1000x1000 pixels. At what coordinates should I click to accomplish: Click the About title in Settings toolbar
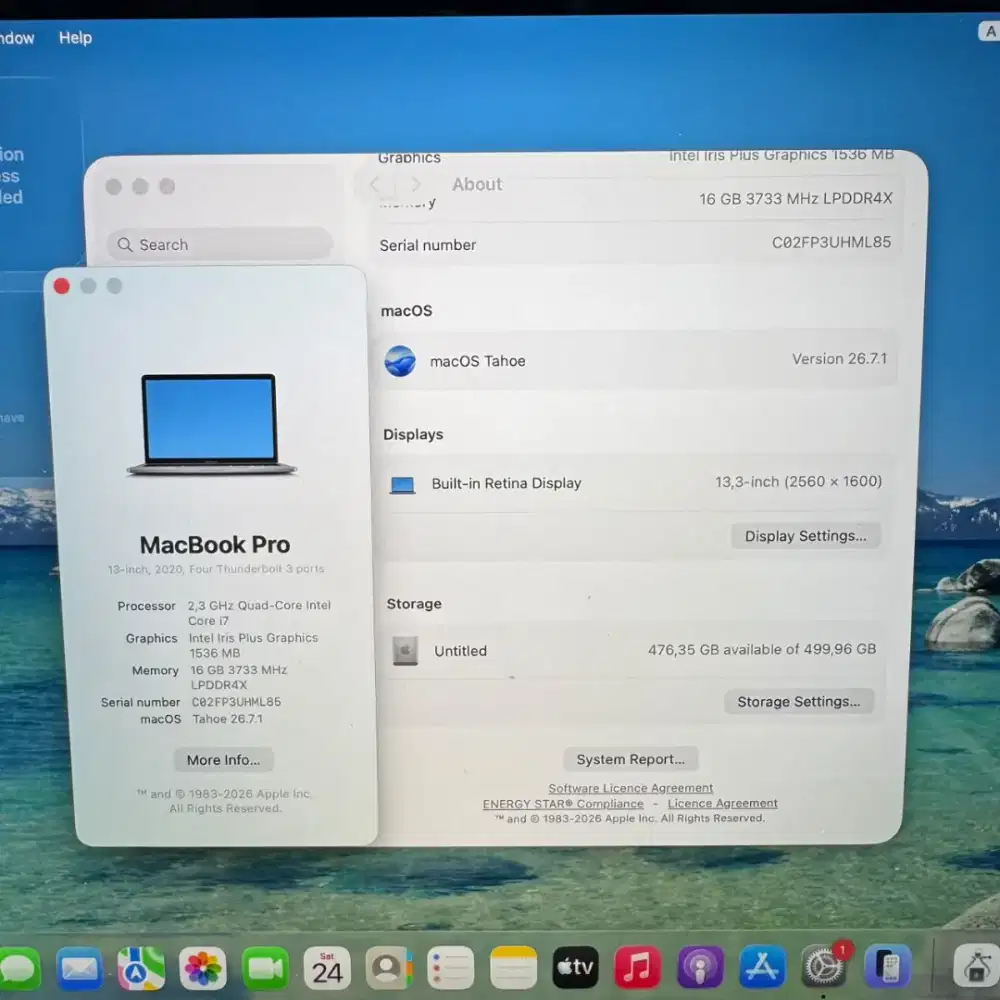point(477,184)
